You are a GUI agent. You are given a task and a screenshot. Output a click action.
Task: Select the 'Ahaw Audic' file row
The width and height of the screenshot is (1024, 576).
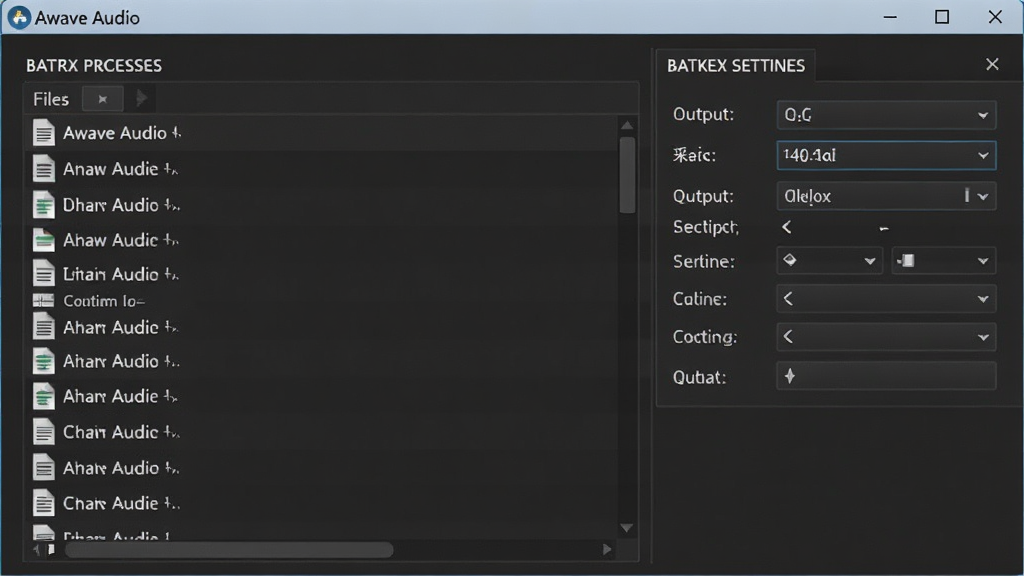coord(323,240)
